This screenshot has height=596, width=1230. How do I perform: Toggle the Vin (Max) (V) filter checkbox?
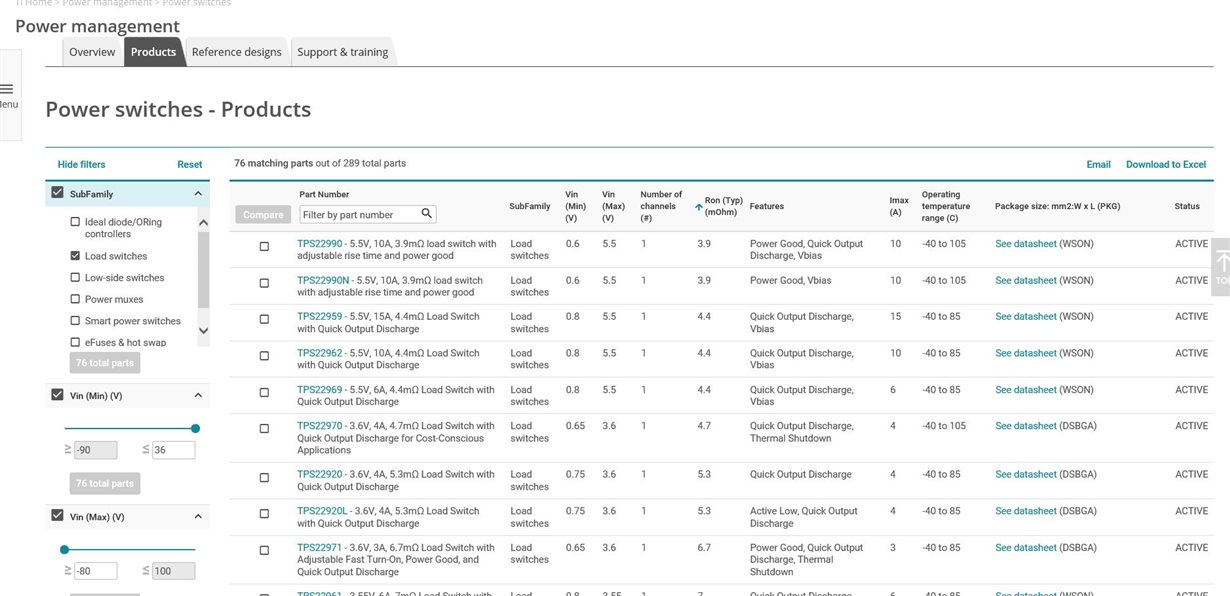[x=57, y=516]
